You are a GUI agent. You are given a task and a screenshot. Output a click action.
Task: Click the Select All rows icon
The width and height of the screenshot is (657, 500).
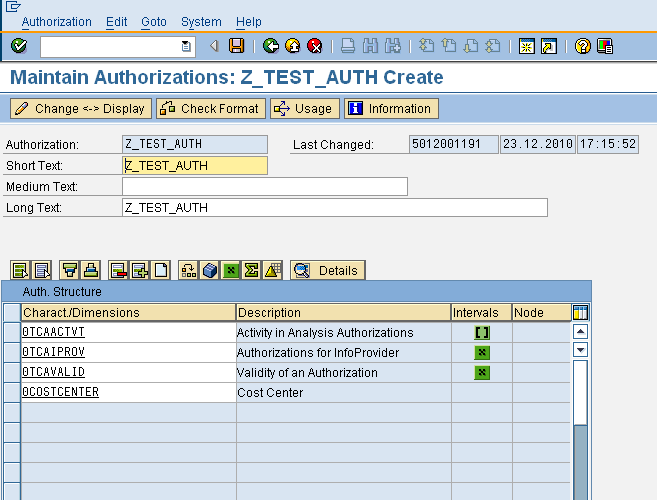[20, 270]
